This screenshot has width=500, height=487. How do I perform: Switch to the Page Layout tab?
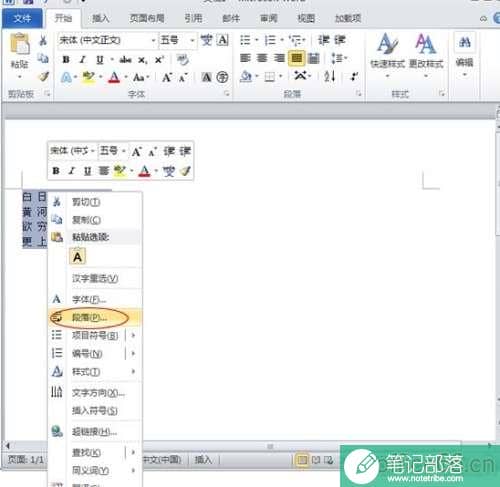click(147, 18)
